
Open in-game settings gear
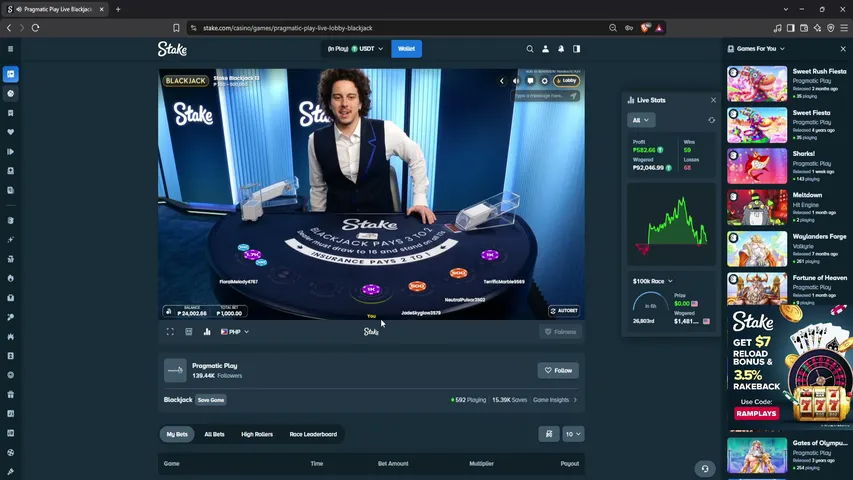pyautogui.click(x=545, y=81)
